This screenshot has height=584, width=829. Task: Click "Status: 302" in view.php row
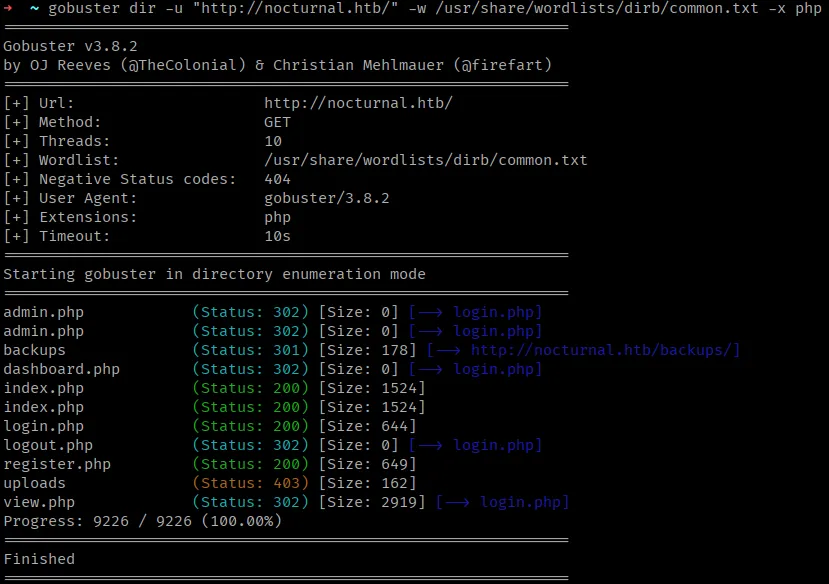click(x=250, y=502)
